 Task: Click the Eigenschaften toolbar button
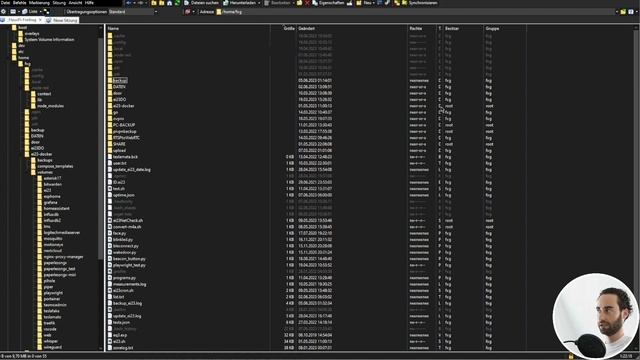pyautogui.click(x=328, y=3)
